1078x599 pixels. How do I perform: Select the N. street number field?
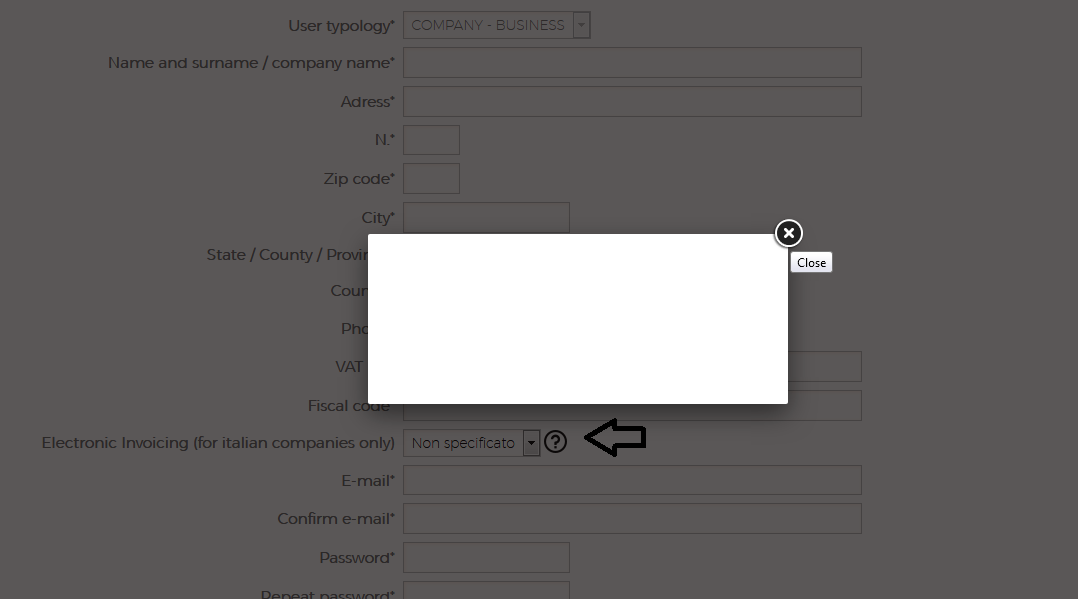pos(431,140)
